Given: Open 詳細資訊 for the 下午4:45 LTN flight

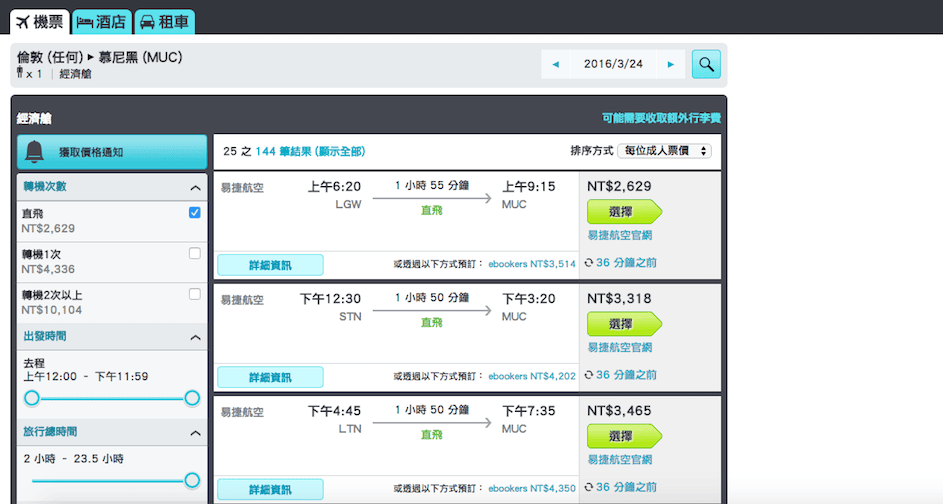Looking at the screenshot, I should click(x=270, y=490).
